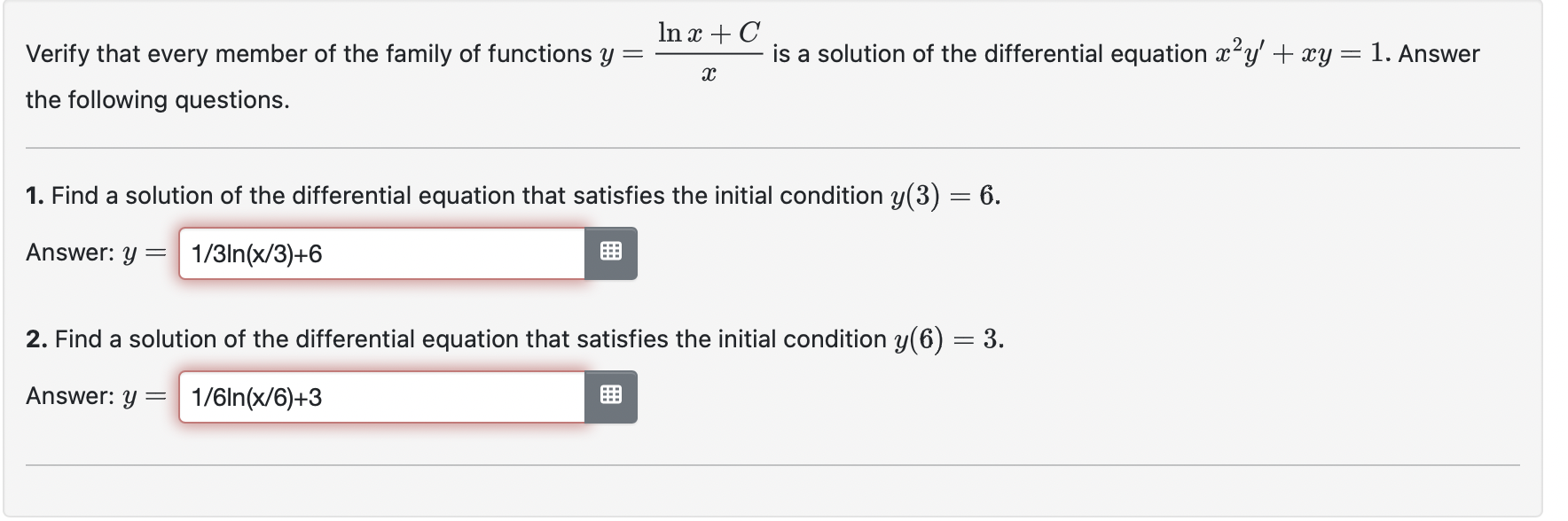Focus the answer field containing 1/3ln(x/3)+6
This screenshot has width=1568, height=521.
(382, 253)
